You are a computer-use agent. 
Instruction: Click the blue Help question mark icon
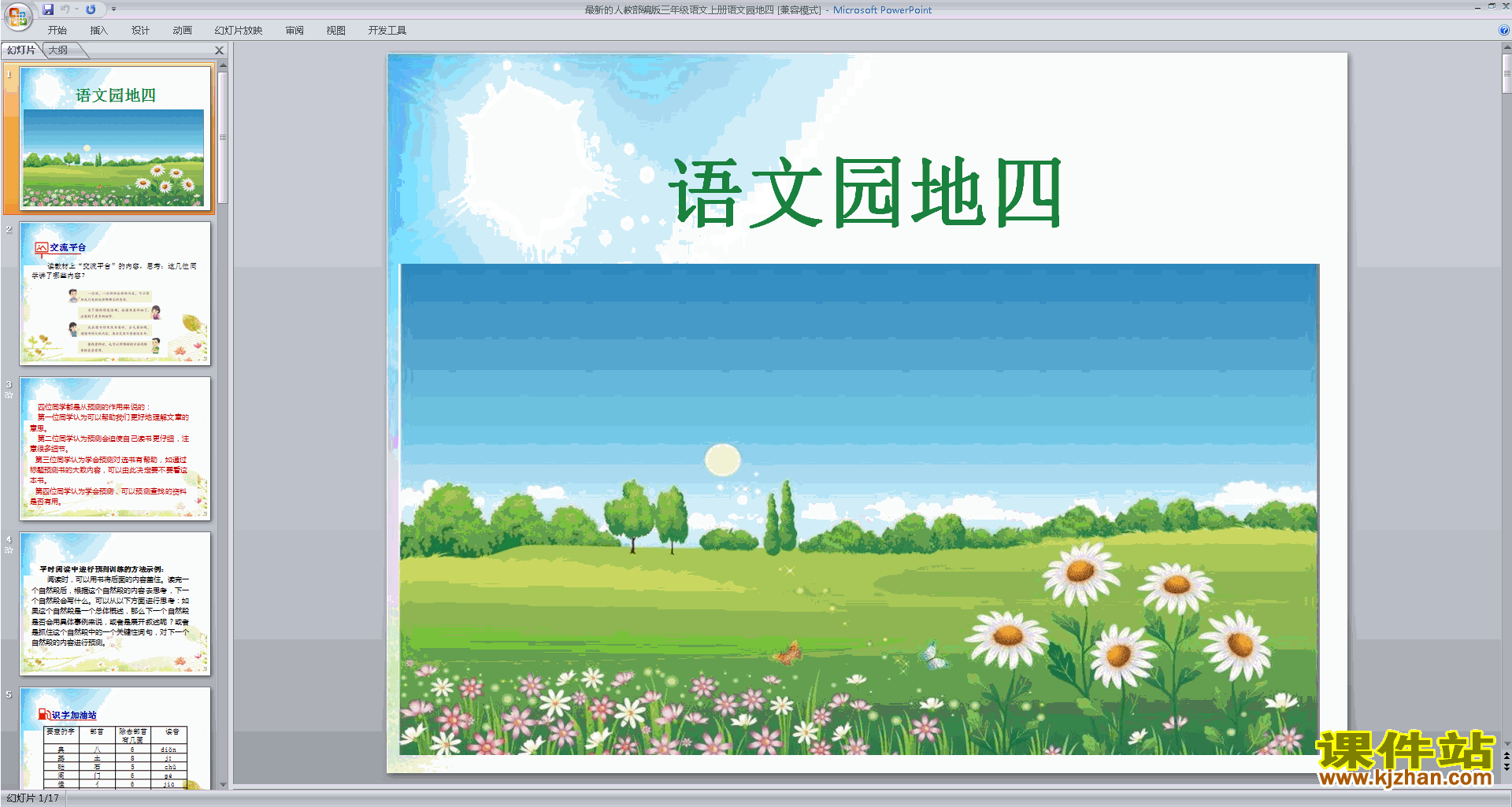pyautogui.click(x=1503, y=31)
